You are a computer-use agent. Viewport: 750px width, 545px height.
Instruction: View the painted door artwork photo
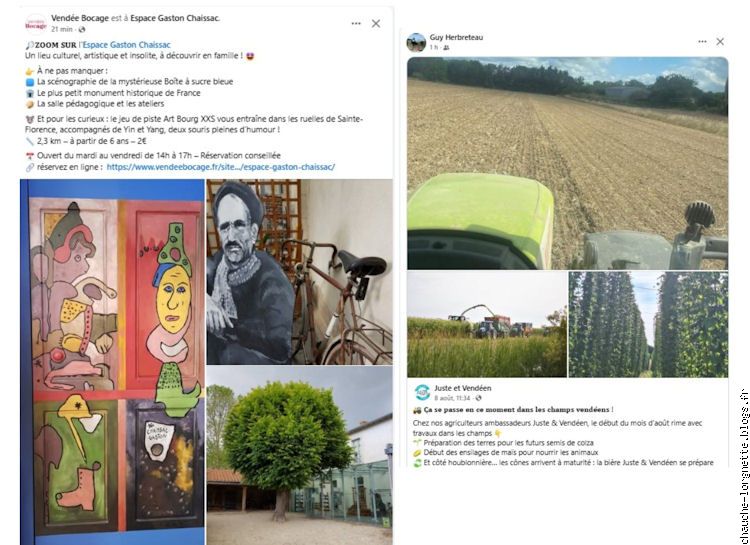click(x=112, y=362)
